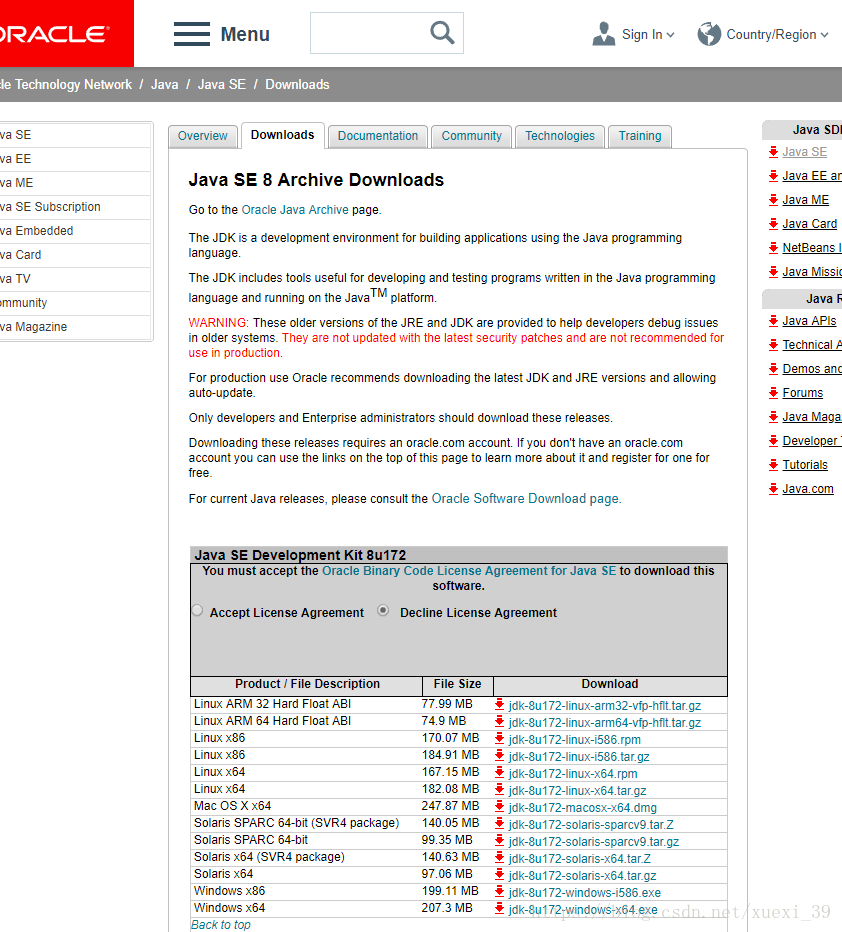The image size is (842, 932).
Task: Click download arrow for jdk-8u172-linux-arm64-vfp-hflt.tar.gz
Action: [x=499, y=722]
